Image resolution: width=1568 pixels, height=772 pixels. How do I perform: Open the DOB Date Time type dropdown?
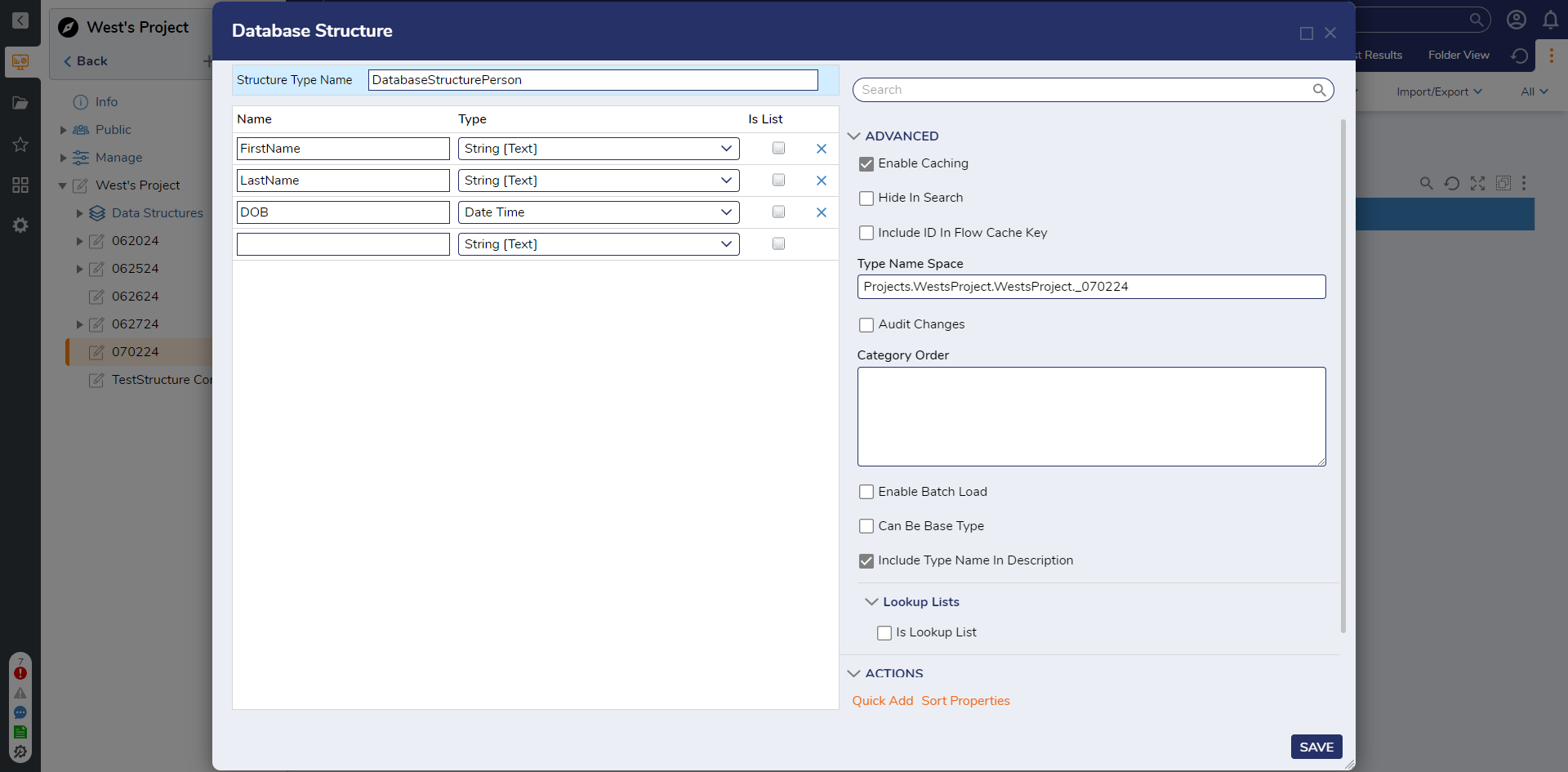(x=599, y=212)
